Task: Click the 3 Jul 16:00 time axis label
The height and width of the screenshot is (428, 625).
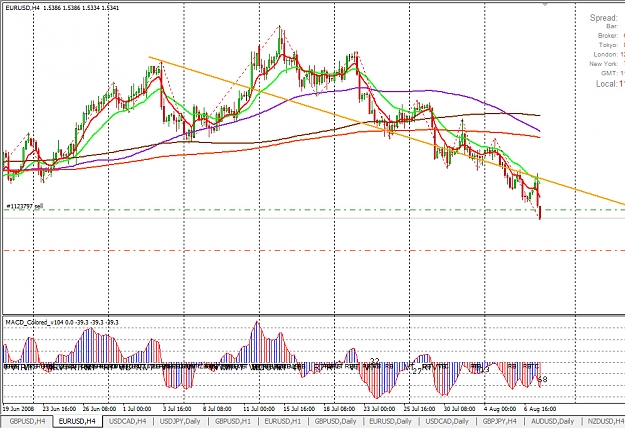Action: 177,408
